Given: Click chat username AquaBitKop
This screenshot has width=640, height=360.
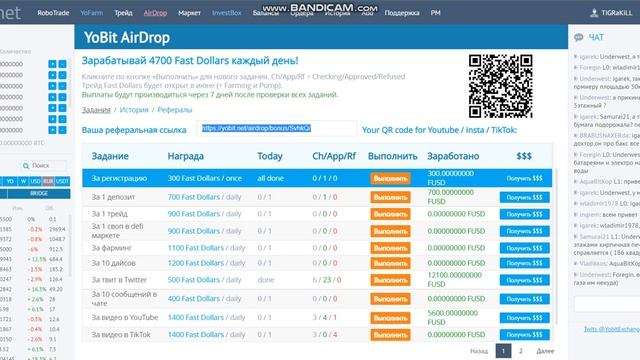Looking at the screenshot, I should tap(596, 182).
